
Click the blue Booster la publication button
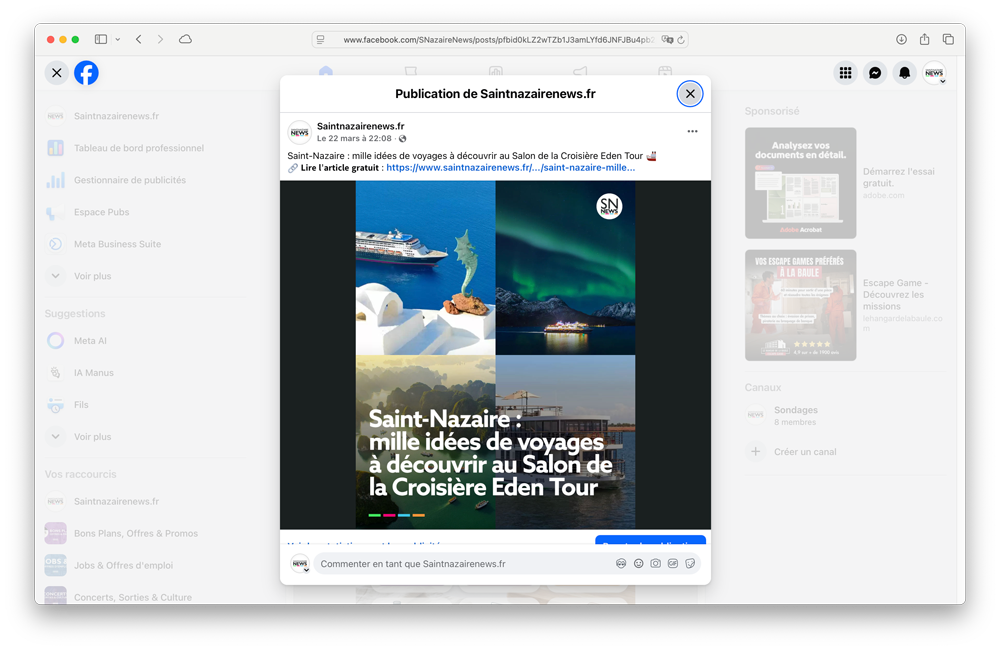[650, 542]
